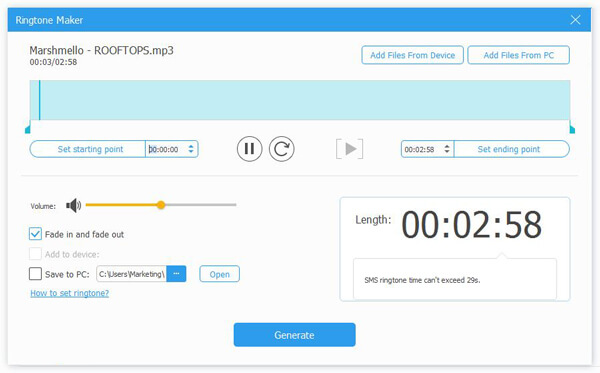The width and height of the screenshot is (600, 373).
Task: Click the large Length value 00:02:58
Action: (x=471, y=225)
